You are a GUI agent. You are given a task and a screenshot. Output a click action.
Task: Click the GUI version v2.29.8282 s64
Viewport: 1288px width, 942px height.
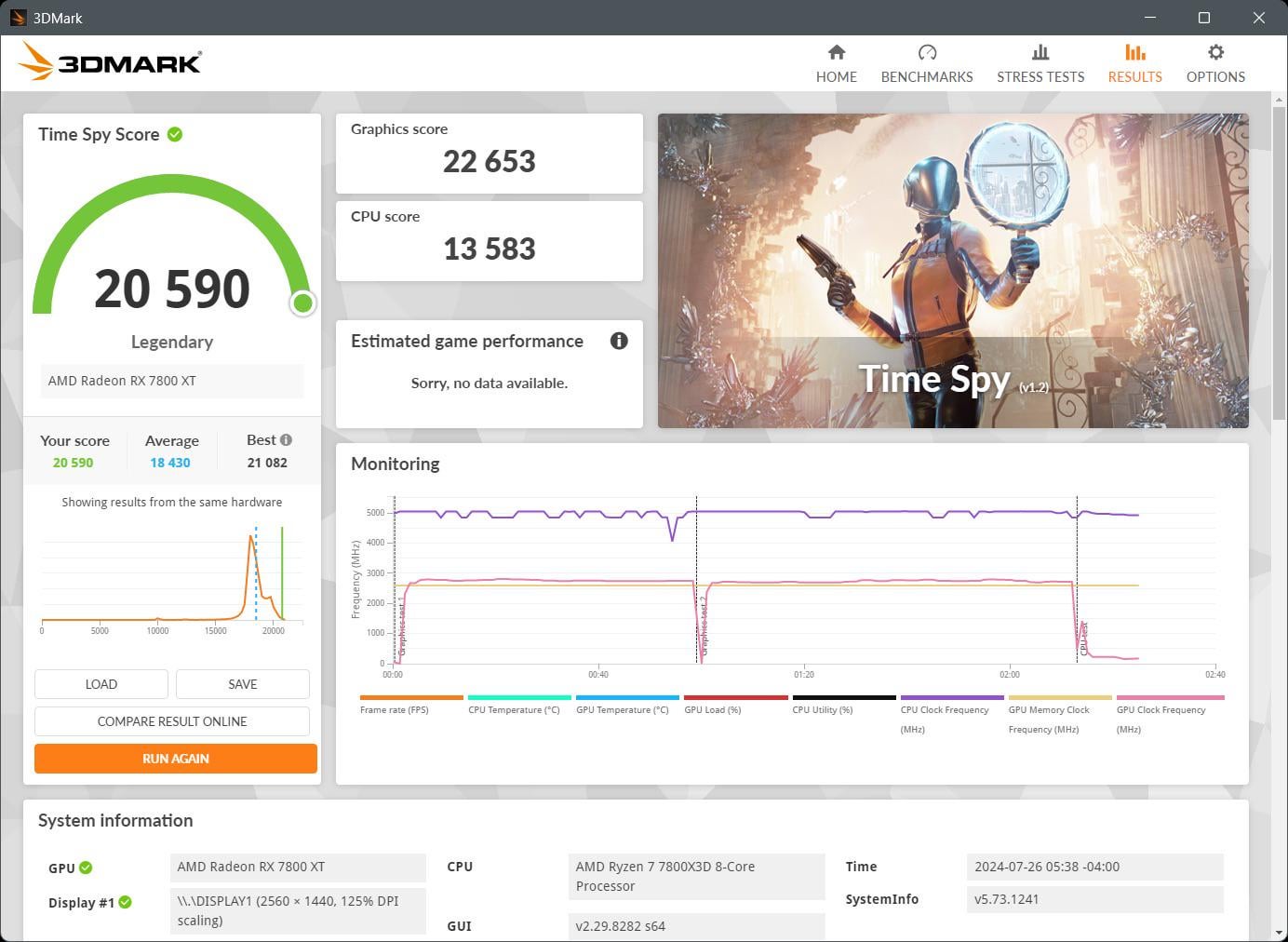click(696, 926)
